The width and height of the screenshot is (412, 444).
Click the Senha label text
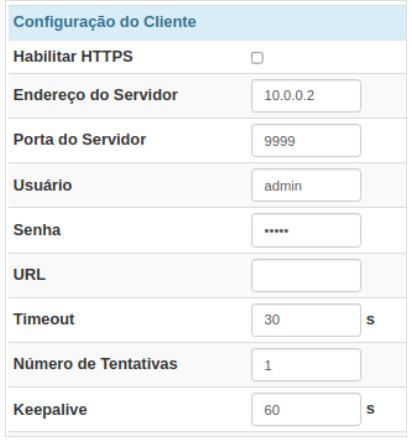[37, 230]
